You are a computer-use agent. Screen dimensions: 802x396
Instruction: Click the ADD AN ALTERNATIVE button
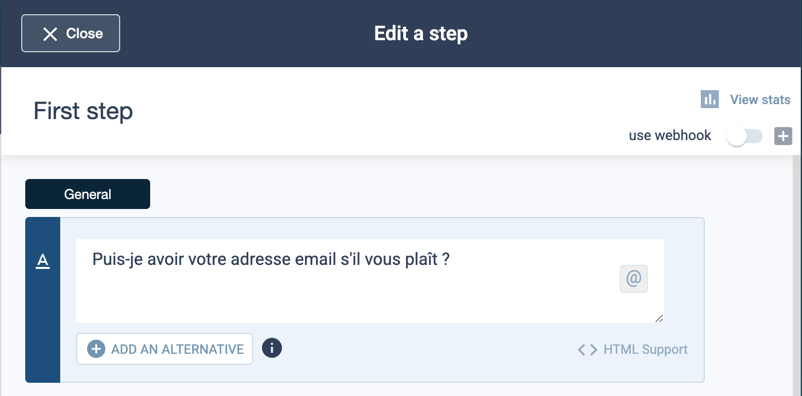pyautogui.click(x=164, y=349)
